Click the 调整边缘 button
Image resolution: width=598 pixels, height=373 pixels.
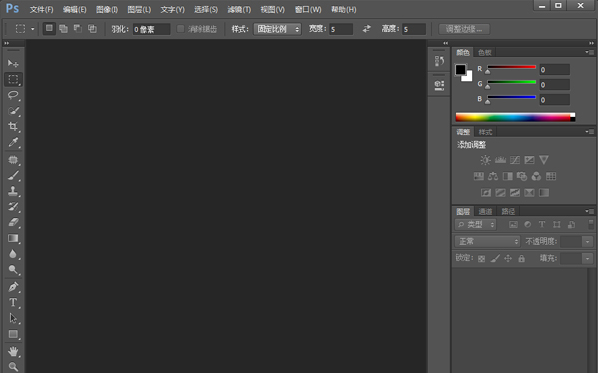(464, 29)
